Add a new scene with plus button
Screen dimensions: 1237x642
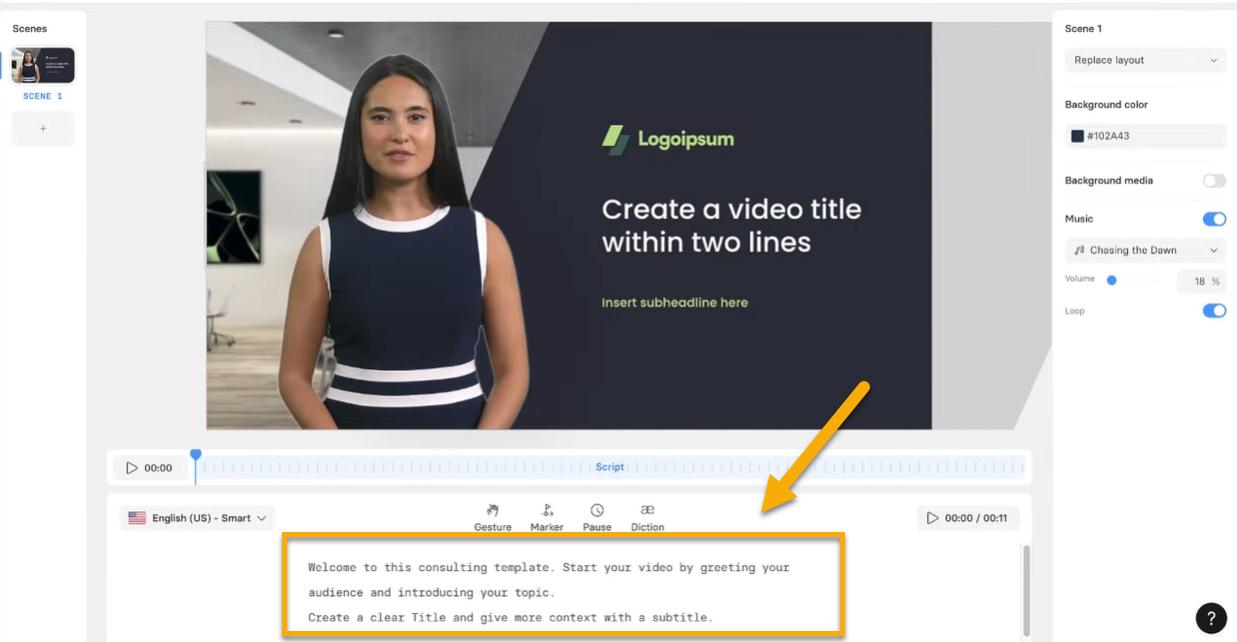43,129
